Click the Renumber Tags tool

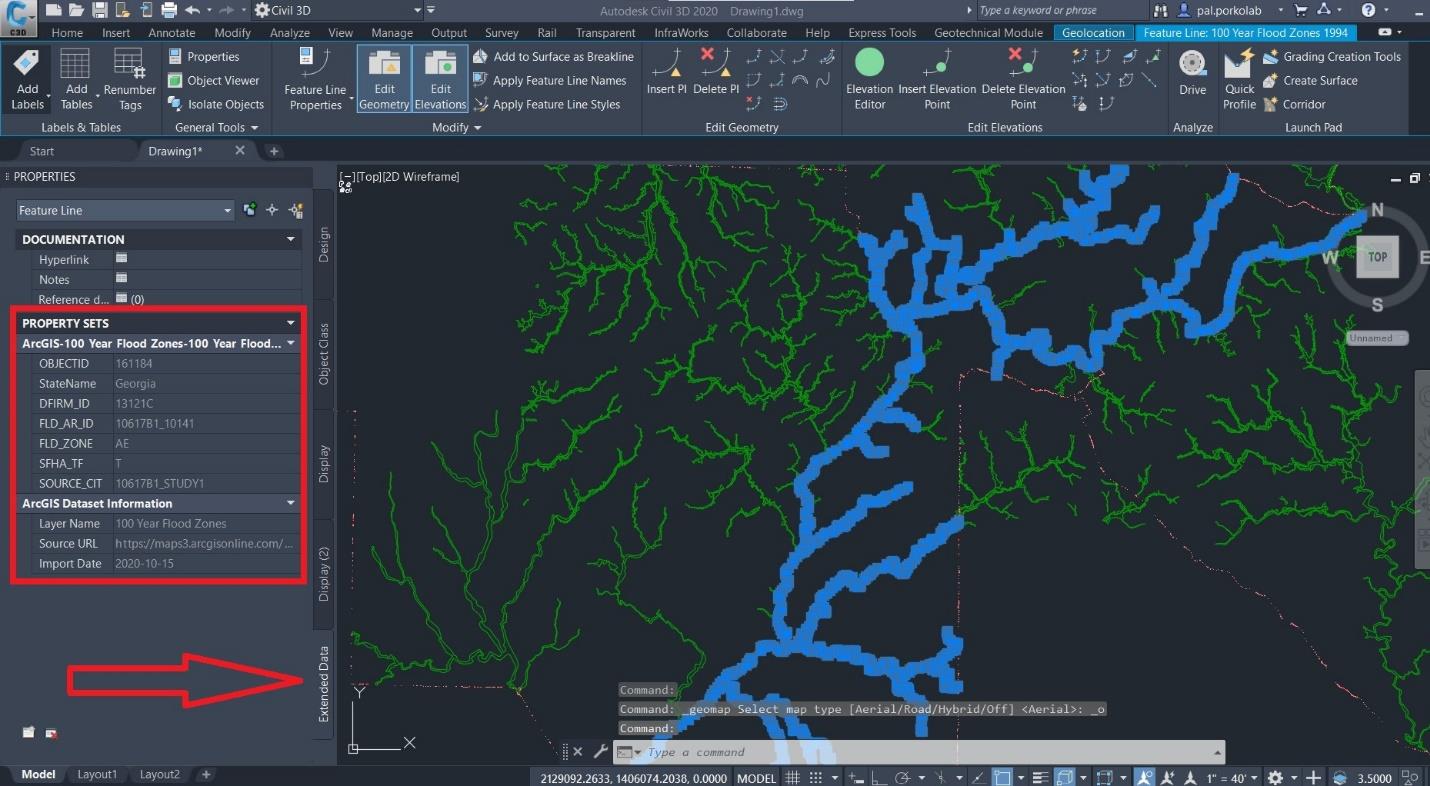tap(130, 78)
